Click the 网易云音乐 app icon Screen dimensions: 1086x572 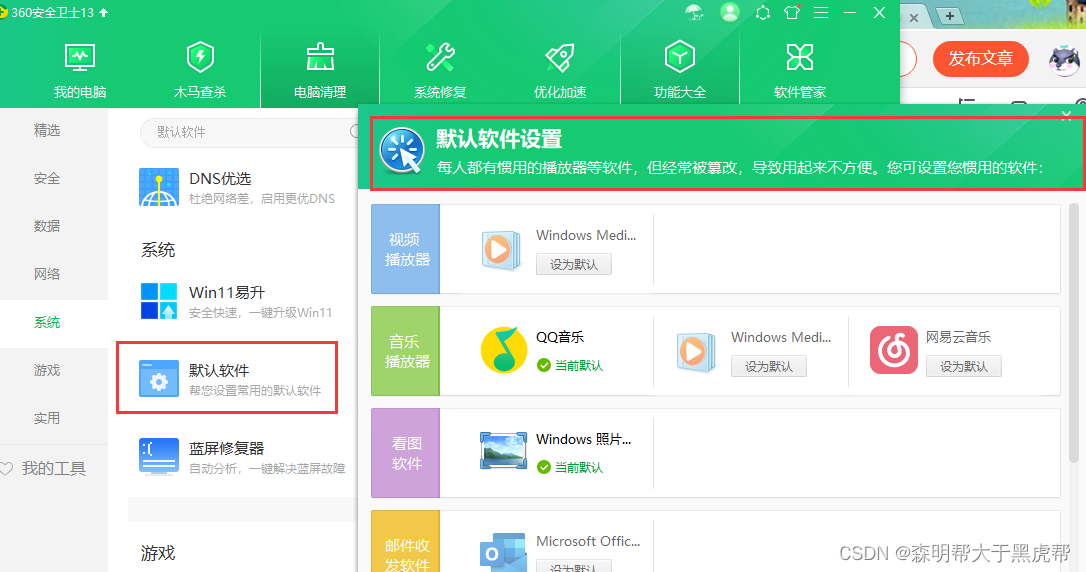point(893,350)
